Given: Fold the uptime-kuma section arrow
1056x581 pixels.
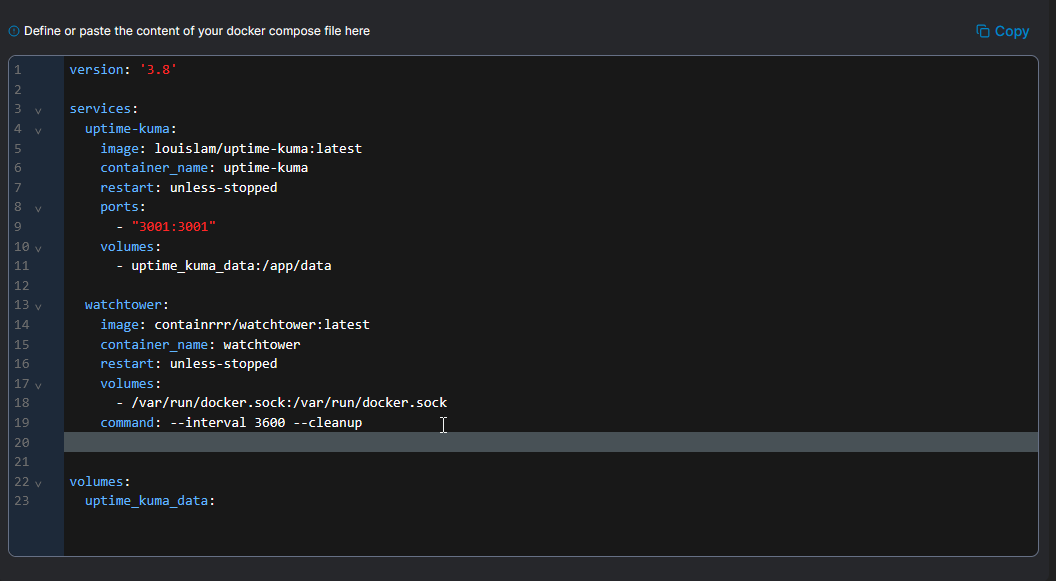Looking at the screenshot, I should 38,129.
